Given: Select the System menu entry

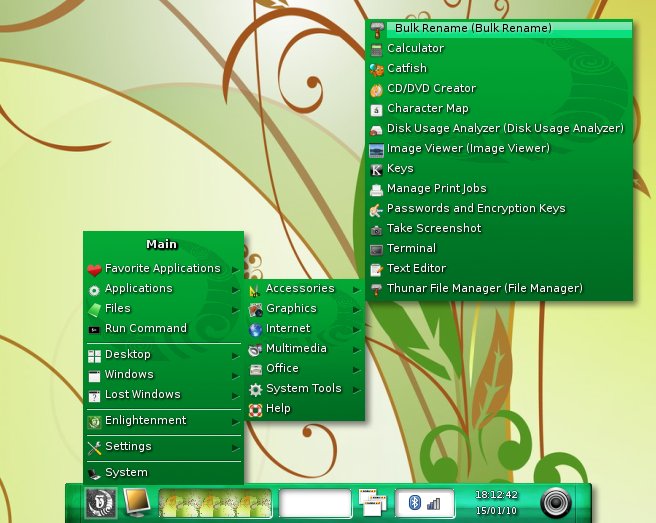Looking at the screenshot, I should click(164, 473).
